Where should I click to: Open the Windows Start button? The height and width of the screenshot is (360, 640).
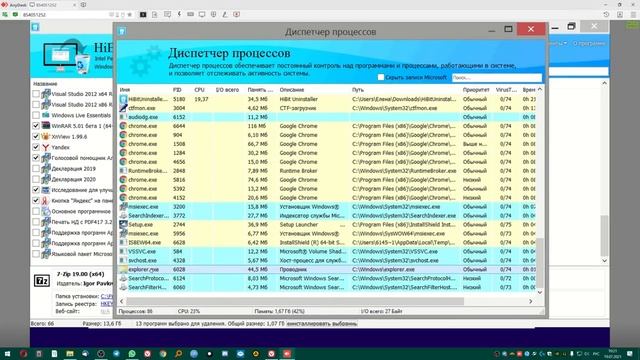point(7,353)
